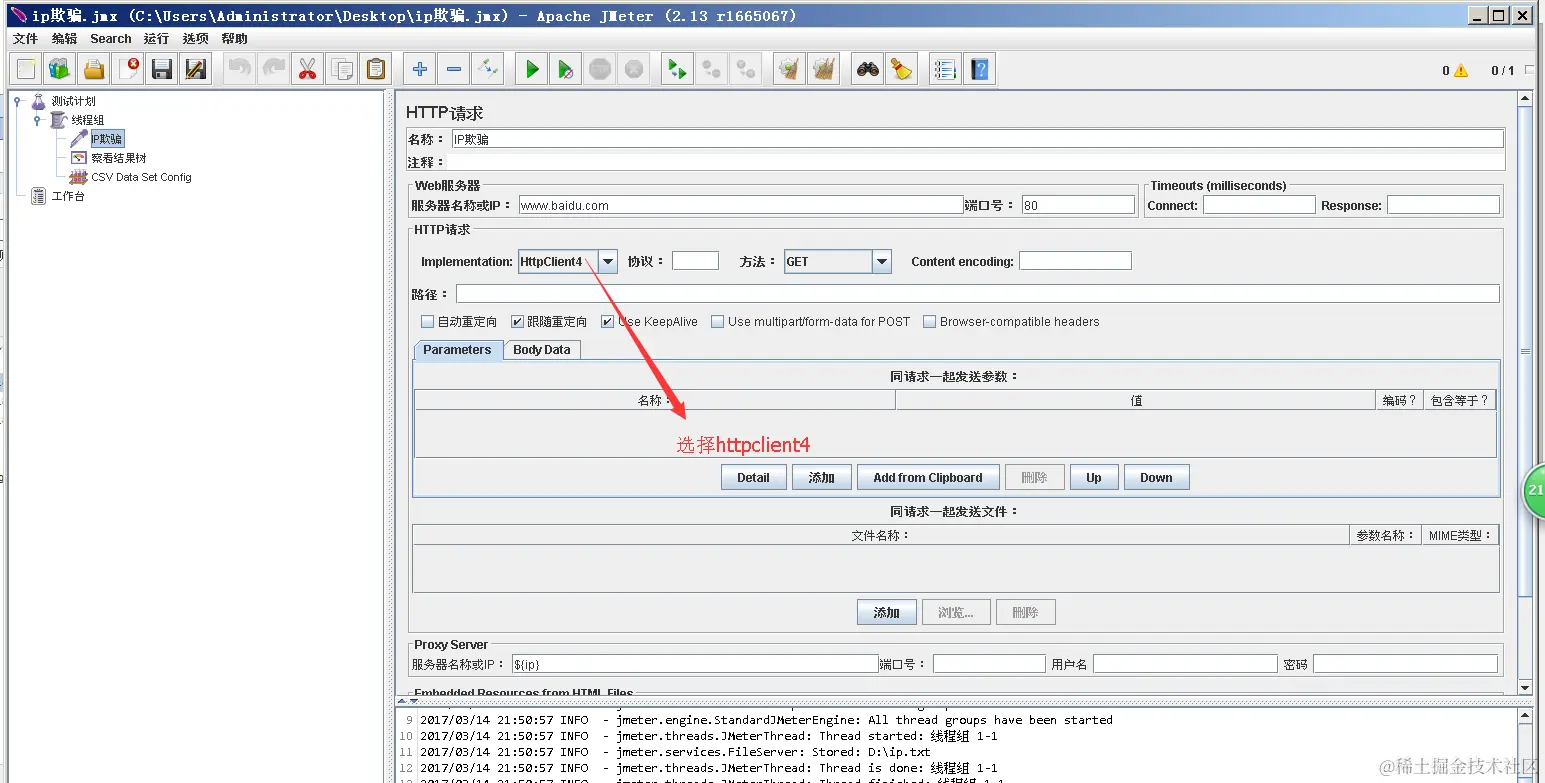Click the Paste clipboard icon
The image size is (1545, 783).
(375, 69)
